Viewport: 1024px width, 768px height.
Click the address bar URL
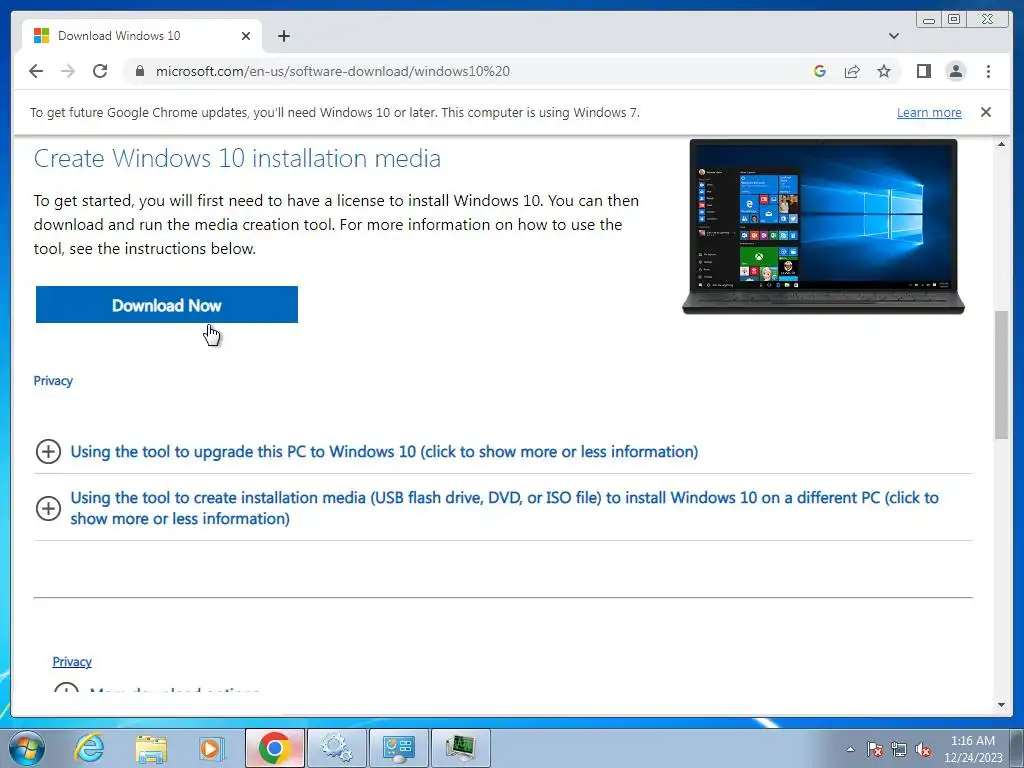pos(332,71)
